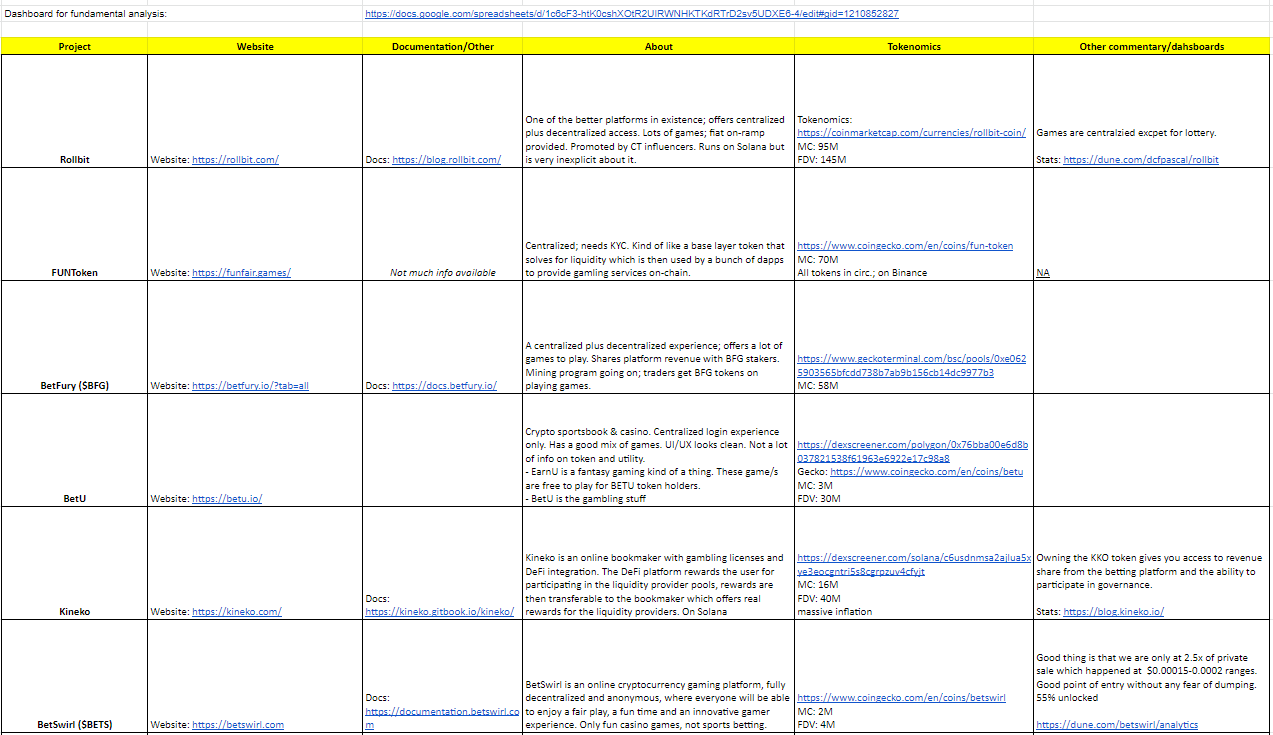Click the 'Owning the KKO token' commentary text
The height and width of the screenshot is (735, 1273).
1149,571
